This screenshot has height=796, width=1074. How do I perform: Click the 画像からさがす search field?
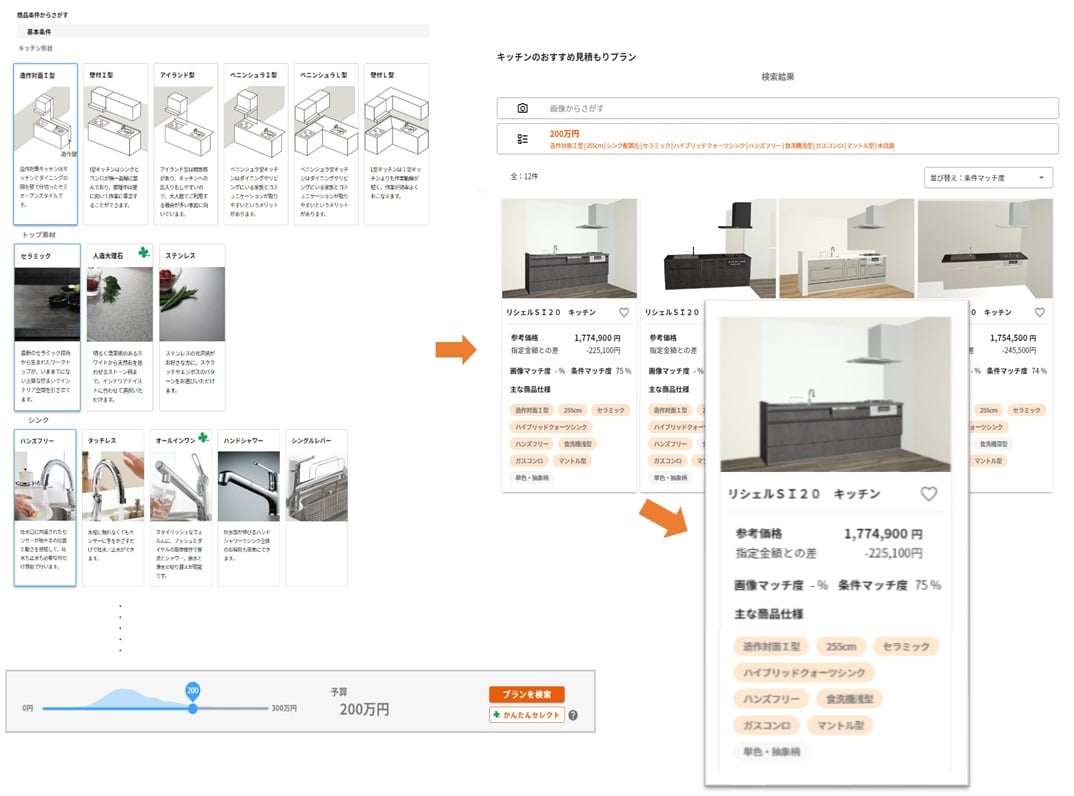point(777,108)
